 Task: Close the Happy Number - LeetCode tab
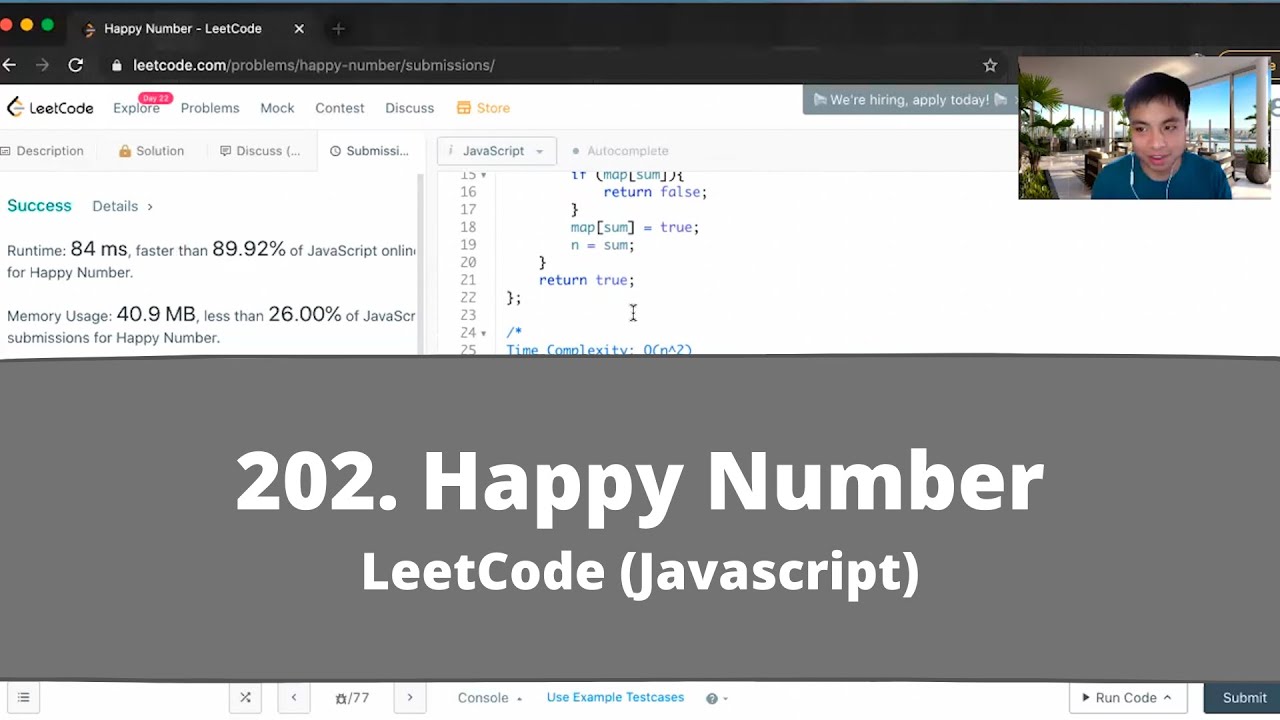pyautogui.click(x=299, y=29)
